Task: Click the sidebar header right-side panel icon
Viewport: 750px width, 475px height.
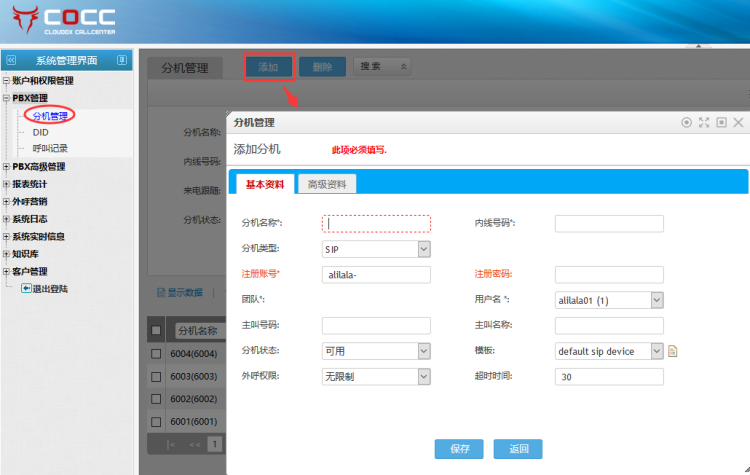Action: coord(121,60)
